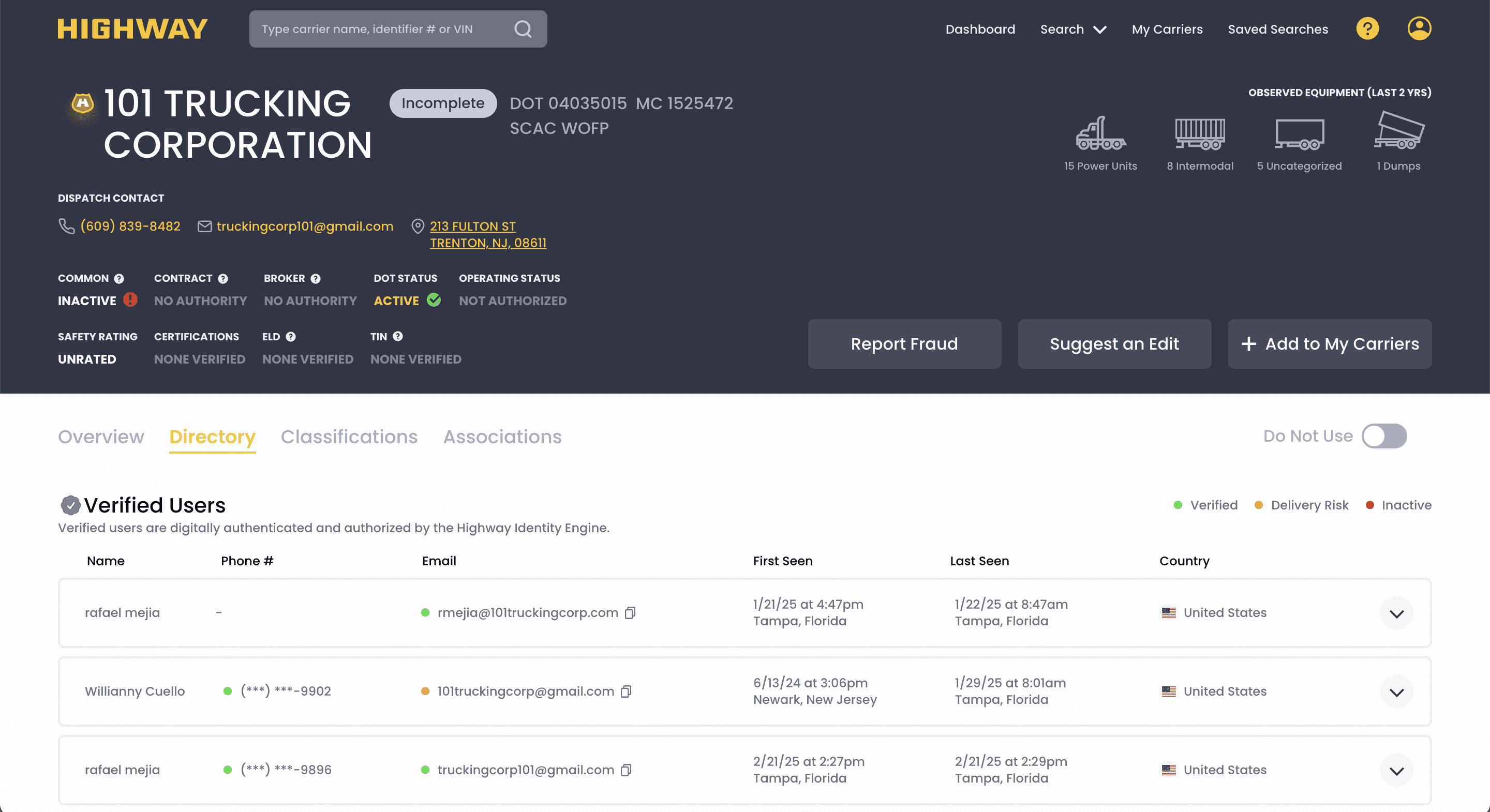The image size is (1490, 812).
Task: Click 1/22/25 at 8:47am last seen entry
Action: 1011,605
